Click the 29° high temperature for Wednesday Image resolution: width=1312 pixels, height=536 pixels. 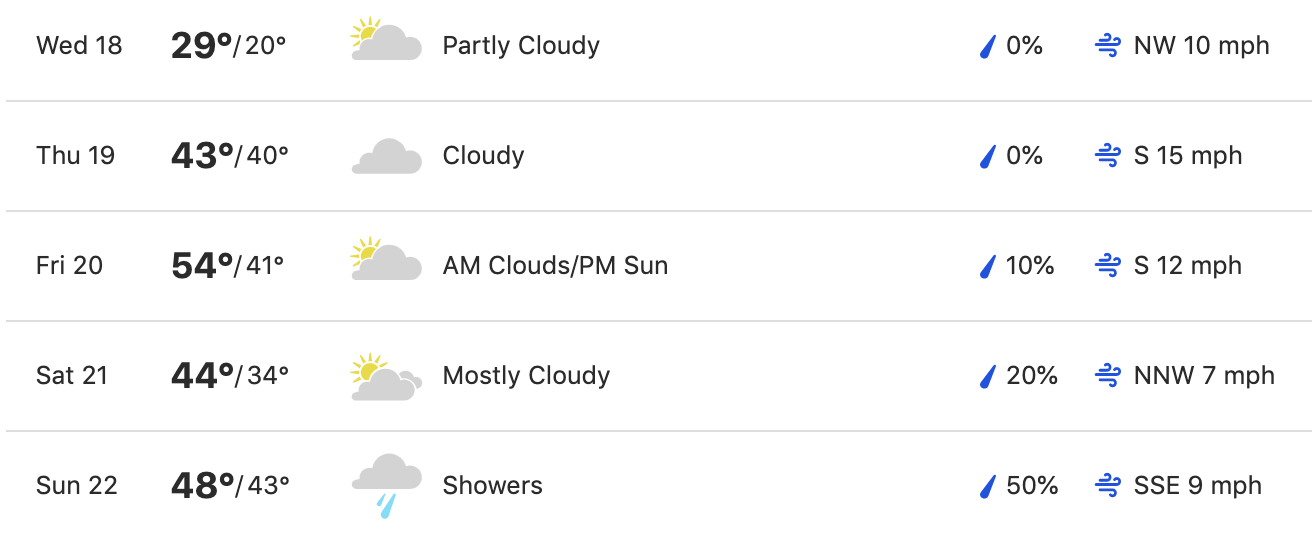[x=202, y=46]
